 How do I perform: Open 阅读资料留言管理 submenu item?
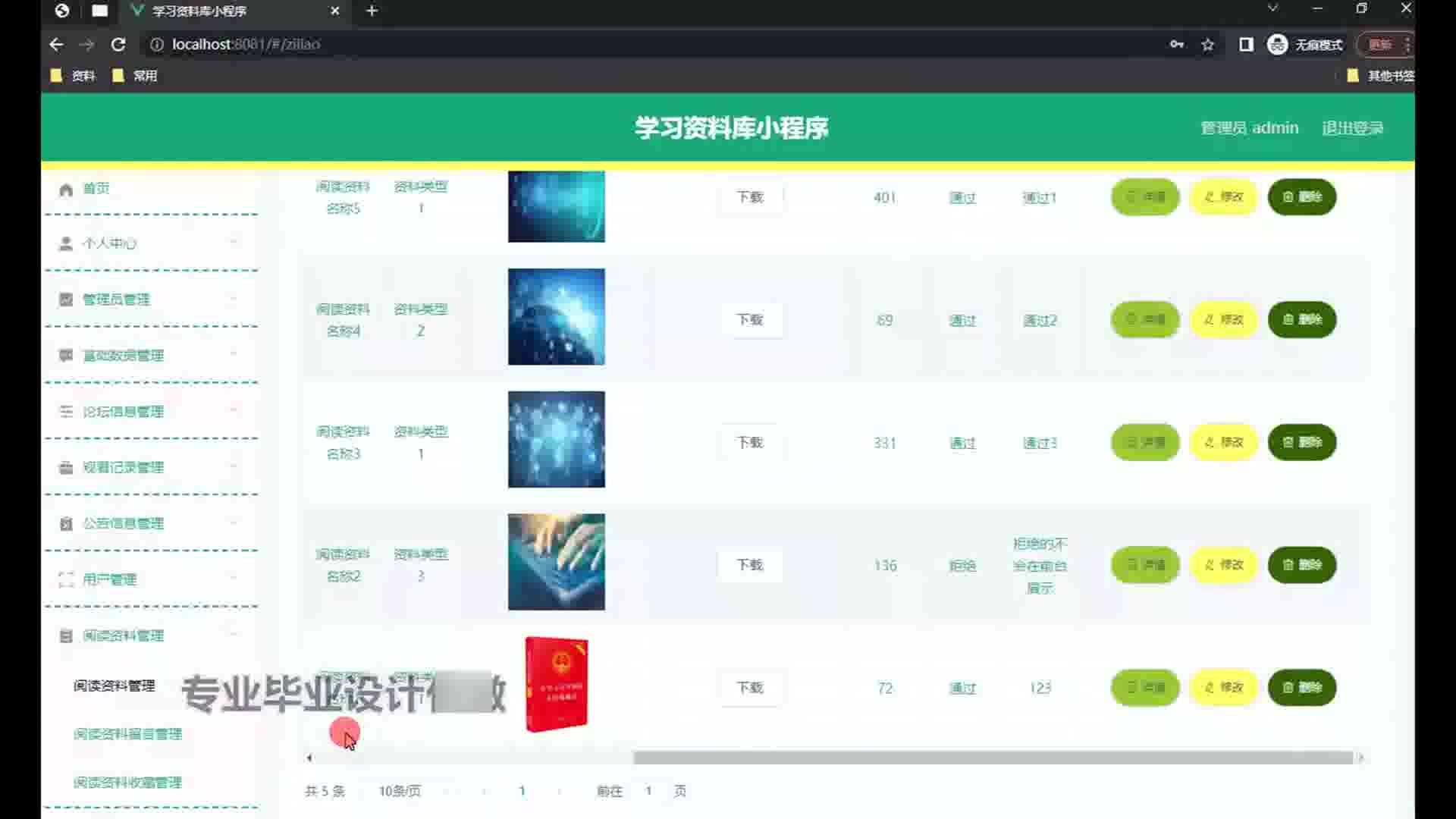(x=127, y=734)
